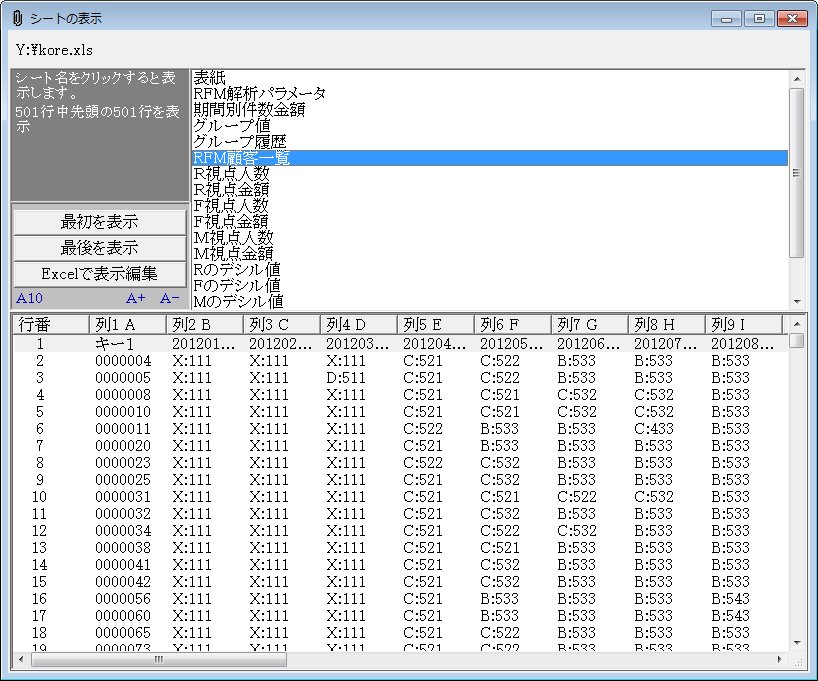818x681 pixels.
Task: Select the キー1 cell in row 1
Action: click(115, 344)
